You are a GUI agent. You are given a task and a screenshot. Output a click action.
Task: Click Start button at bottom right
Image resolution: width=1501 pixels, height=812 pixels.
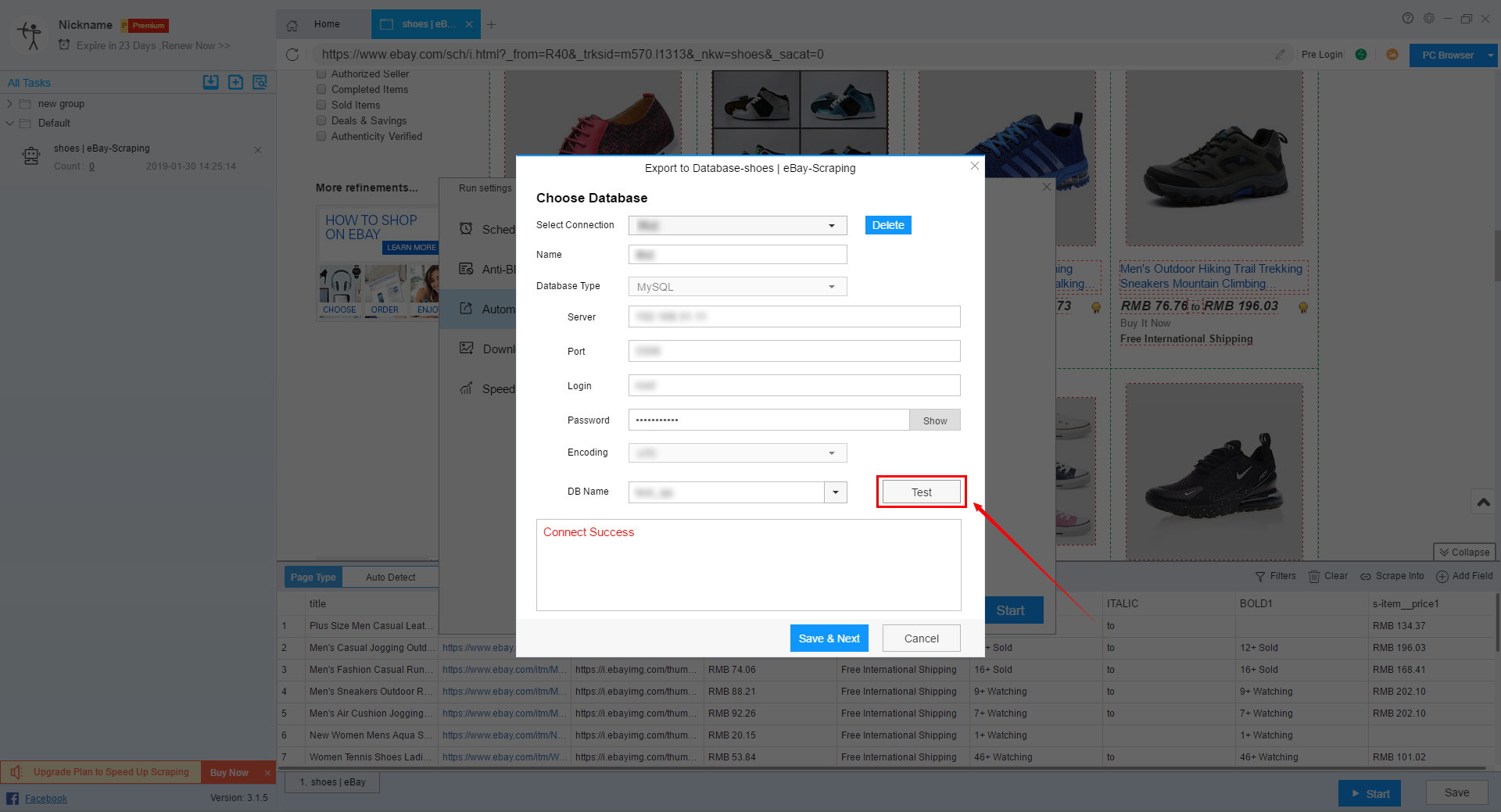click(1370, 793)
